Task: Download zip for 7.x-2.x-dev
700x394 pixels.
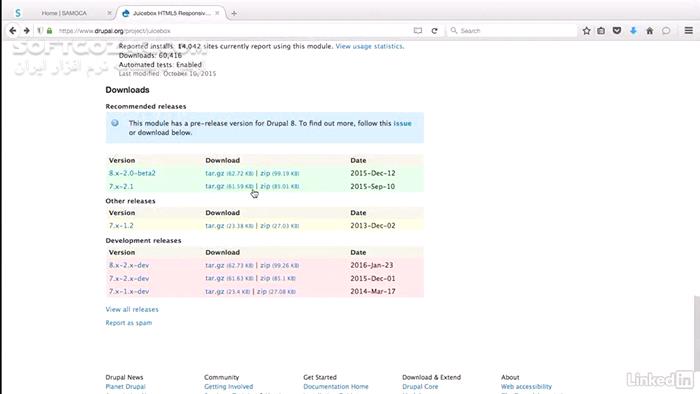Action: [265, 278]
